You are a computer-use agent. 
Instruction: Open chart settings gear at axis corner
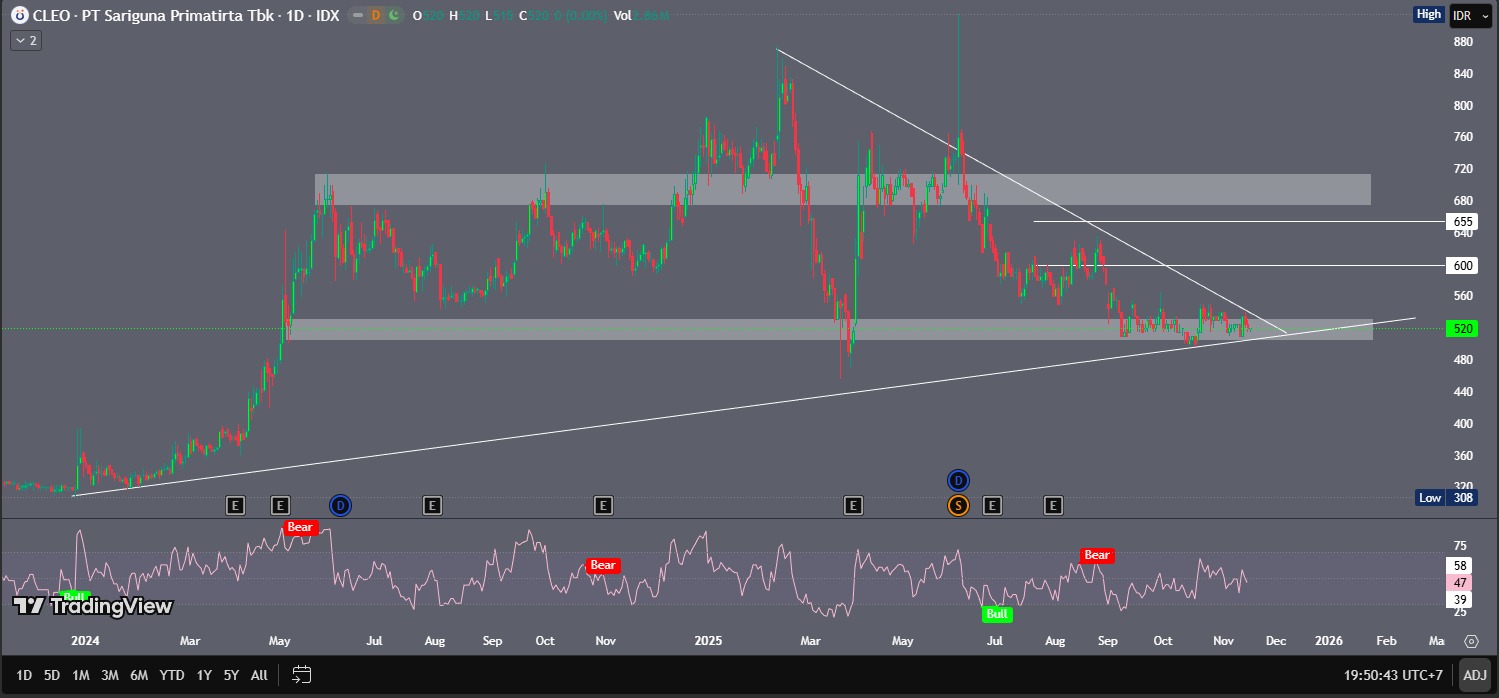pos(1471,641)
